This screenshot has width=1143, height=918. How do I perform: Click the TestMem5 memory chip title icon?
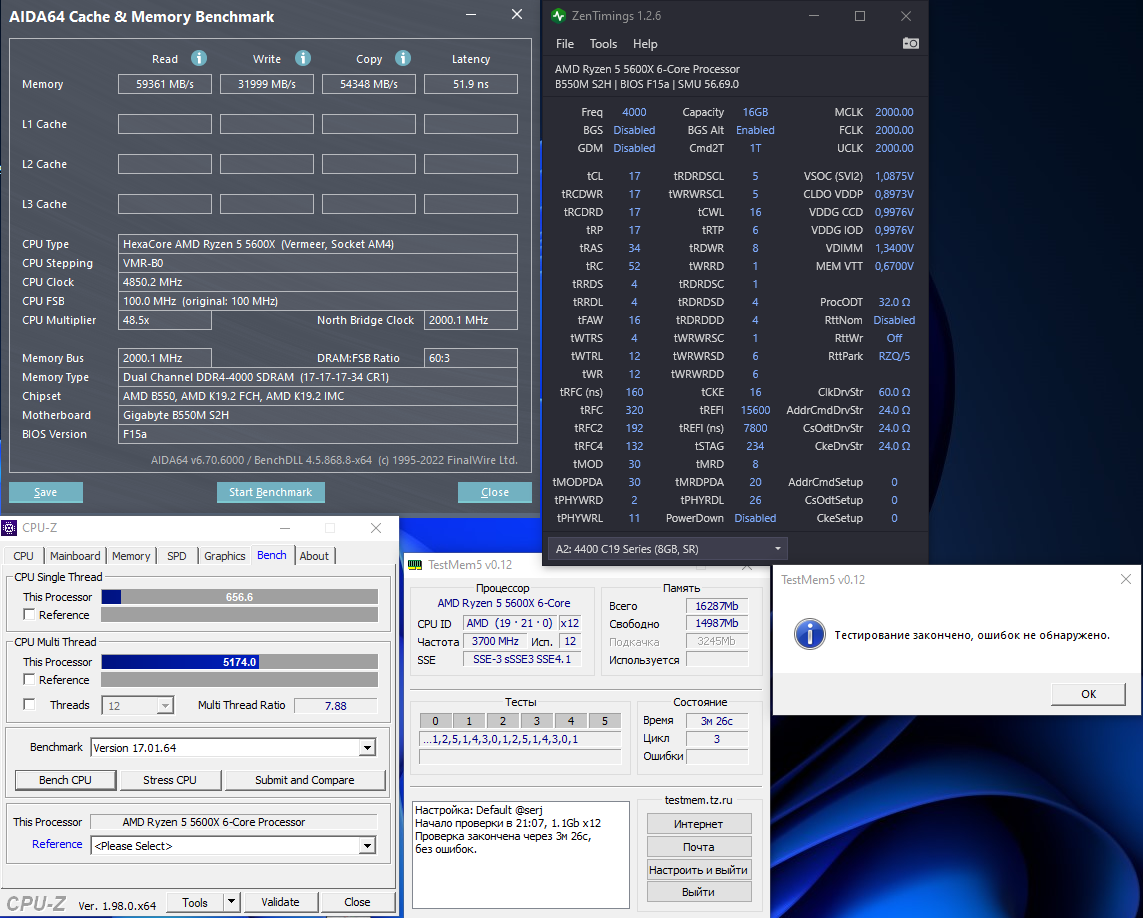click(414, 564)
